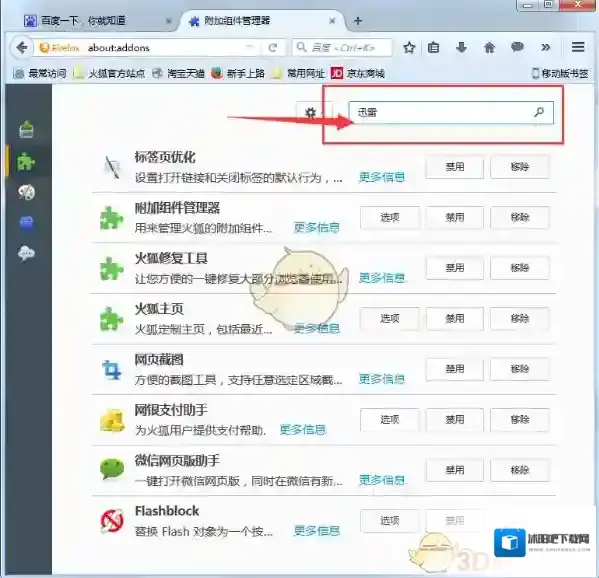Select the 微信网页版助手 green chat icon
The width and height of the screenshot is (599, 578).
(x=112, y=469)
